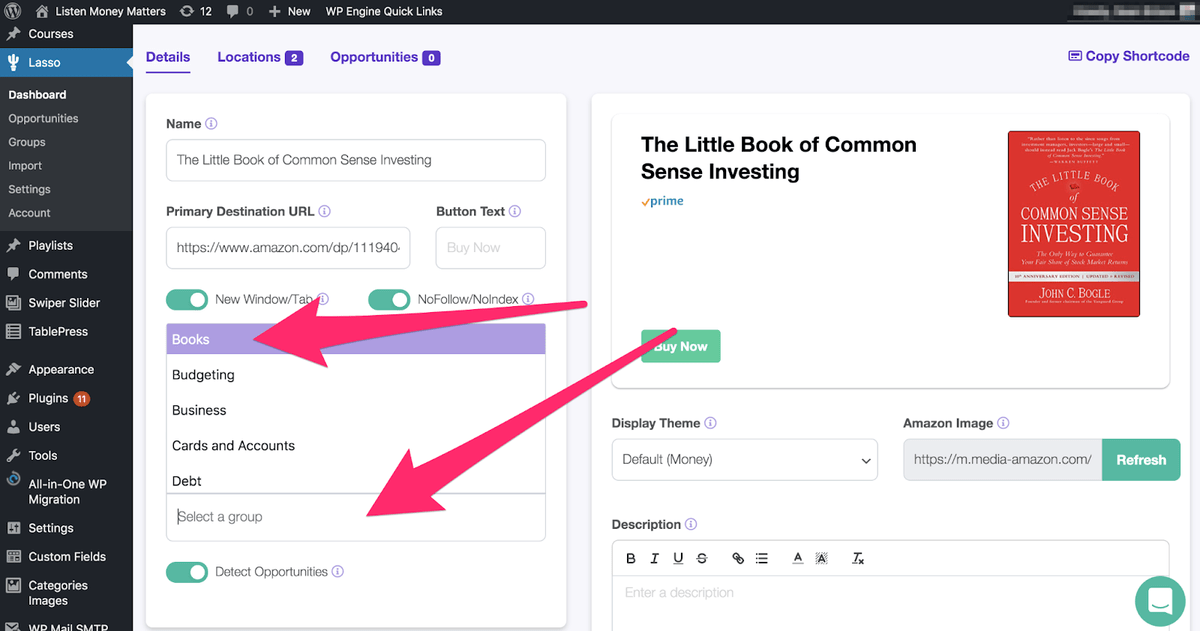Open the updates indicator showing 12
The height and width of the screenshot is (631, 1200).
(195, 11)
